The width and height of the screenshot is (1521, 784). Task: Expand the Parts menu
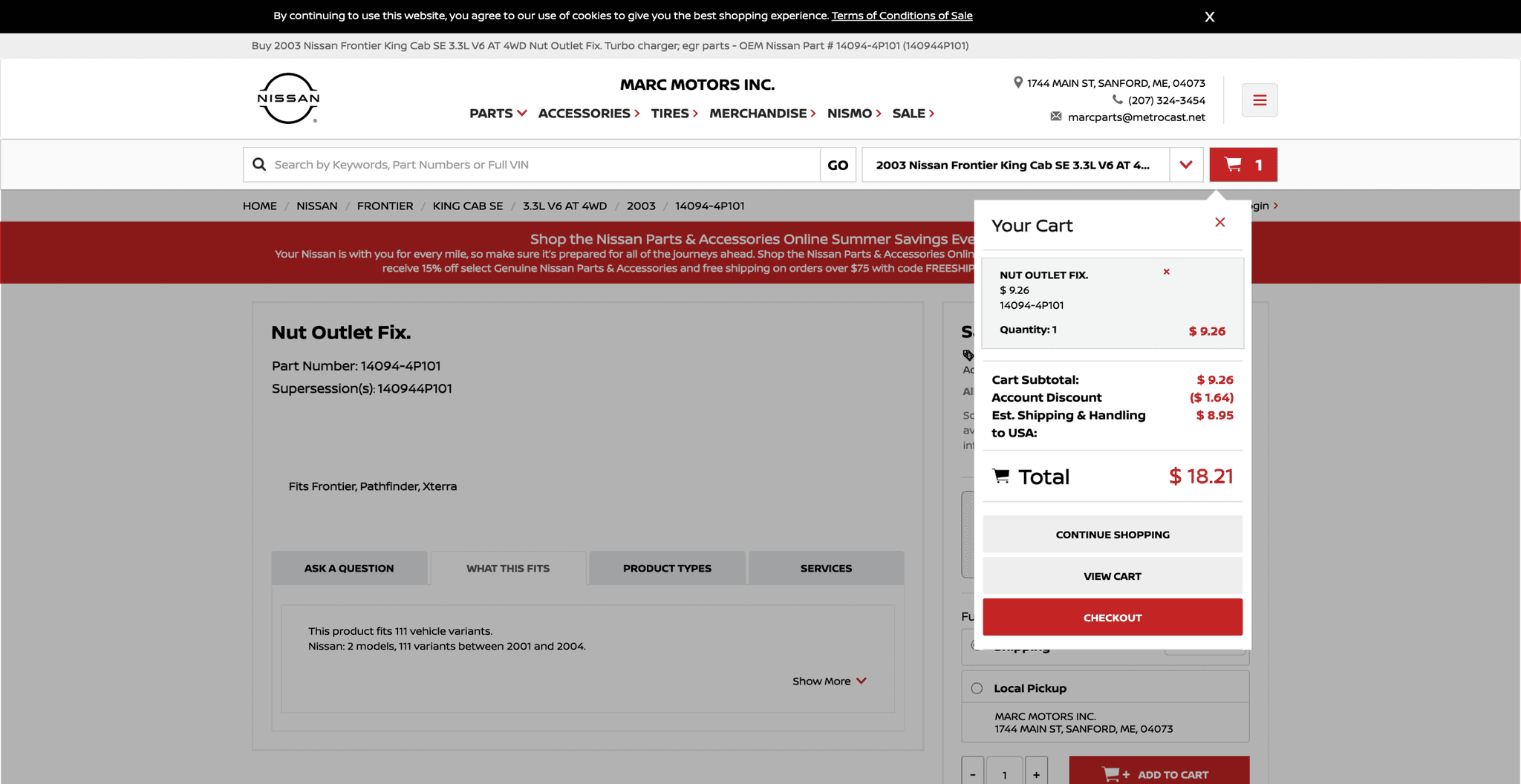point(498,114)
